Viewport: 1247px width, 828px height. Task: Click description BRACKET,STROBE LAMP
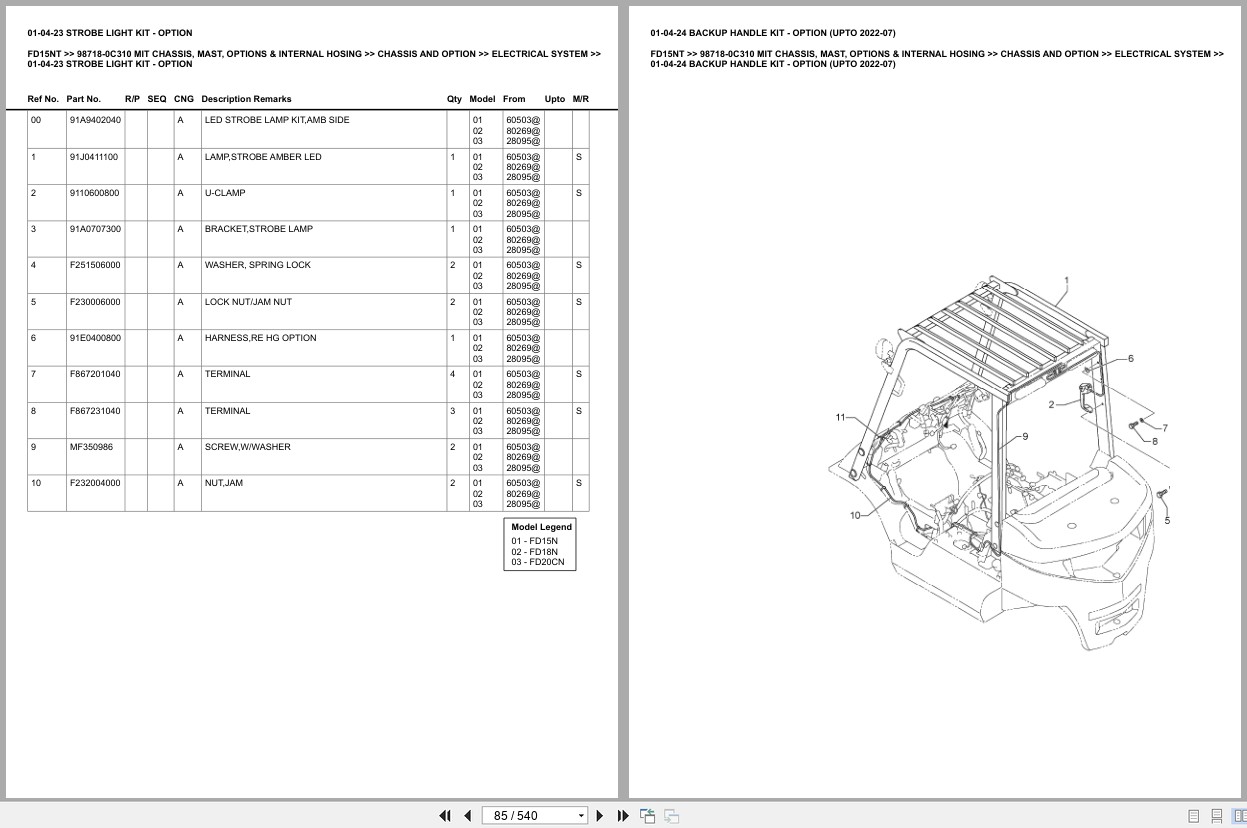[x=259, y=229]
